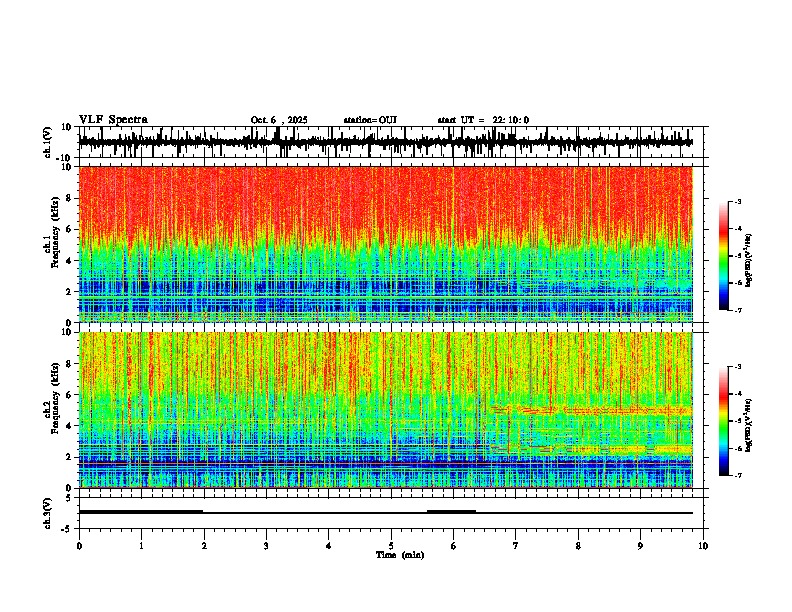792x612 pixels.
Task: Click the ch.2 colorbar log PSD unit label
Action: point(749,426)
